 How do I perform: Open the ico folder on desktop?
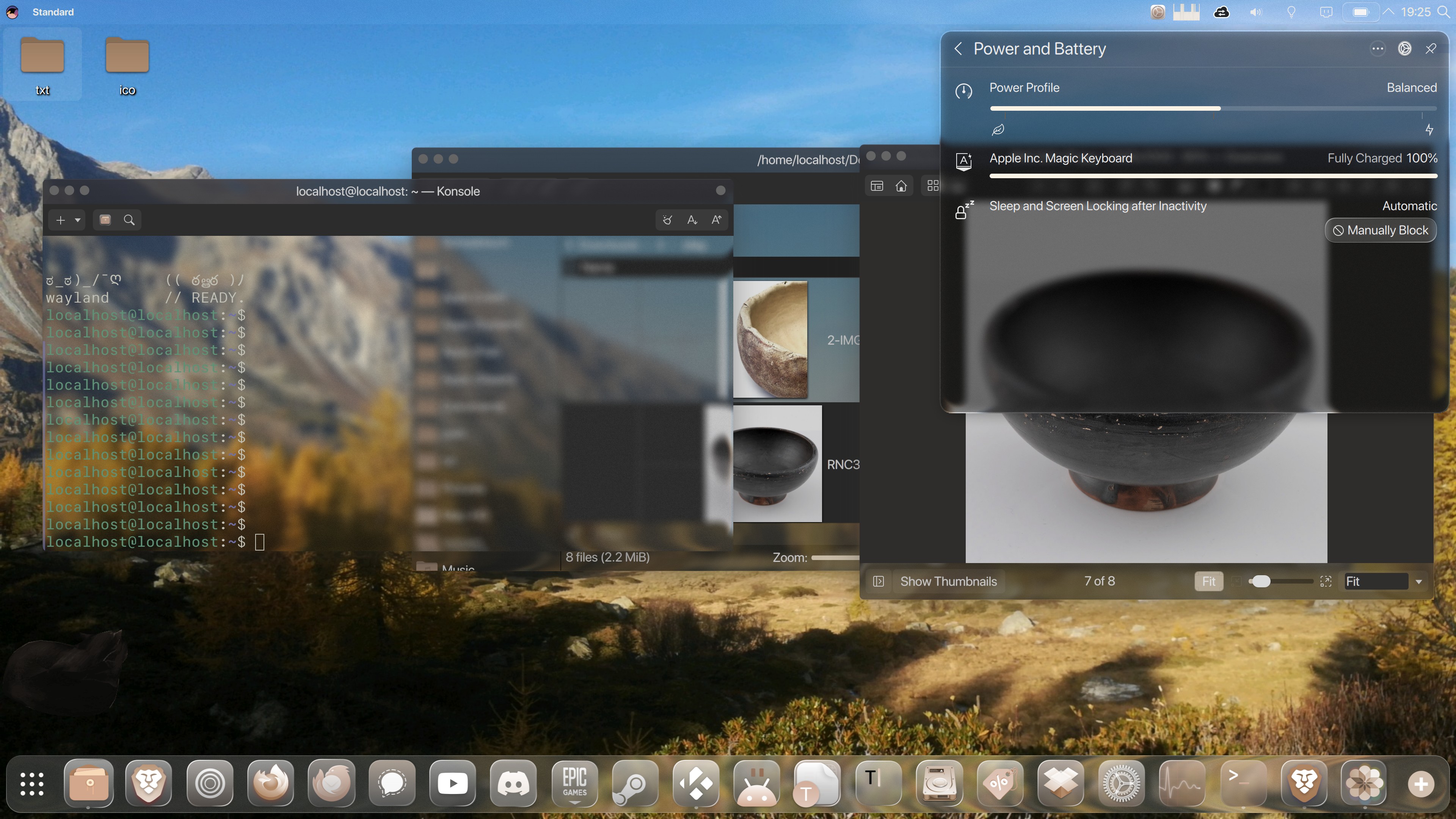pyautogui.click(x=127, y=66)
